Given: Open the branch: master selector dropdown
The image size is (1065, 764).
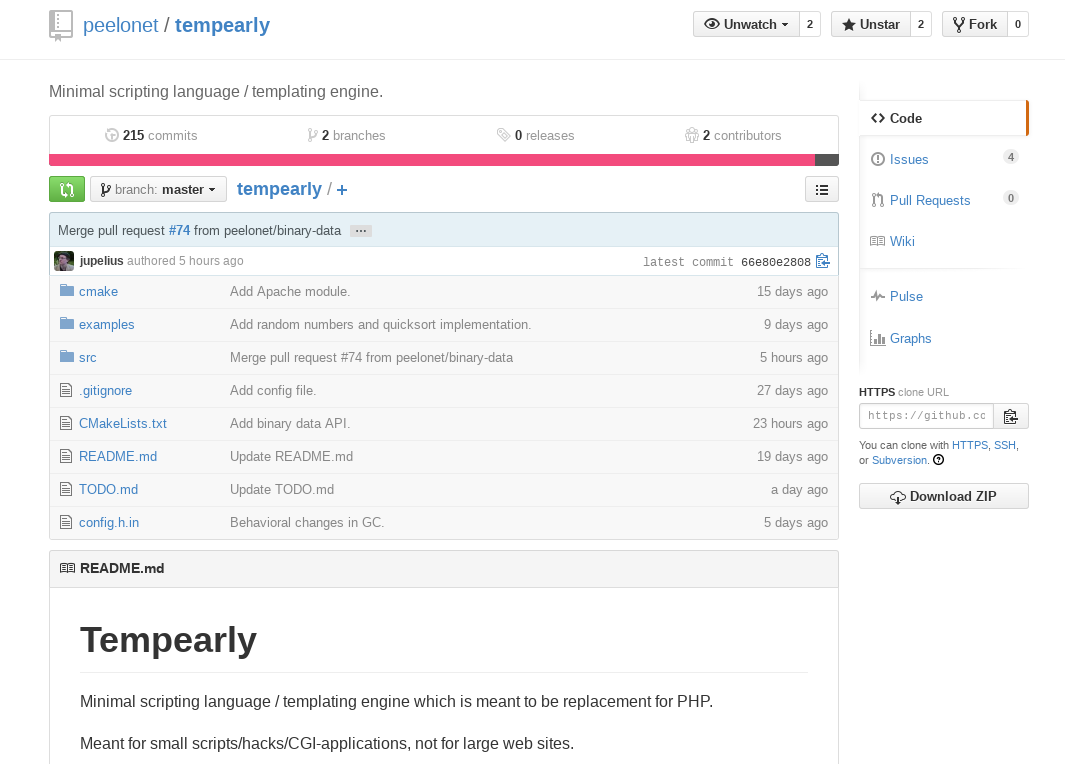Looking at the screenshot, I should [x=158, y=189].
